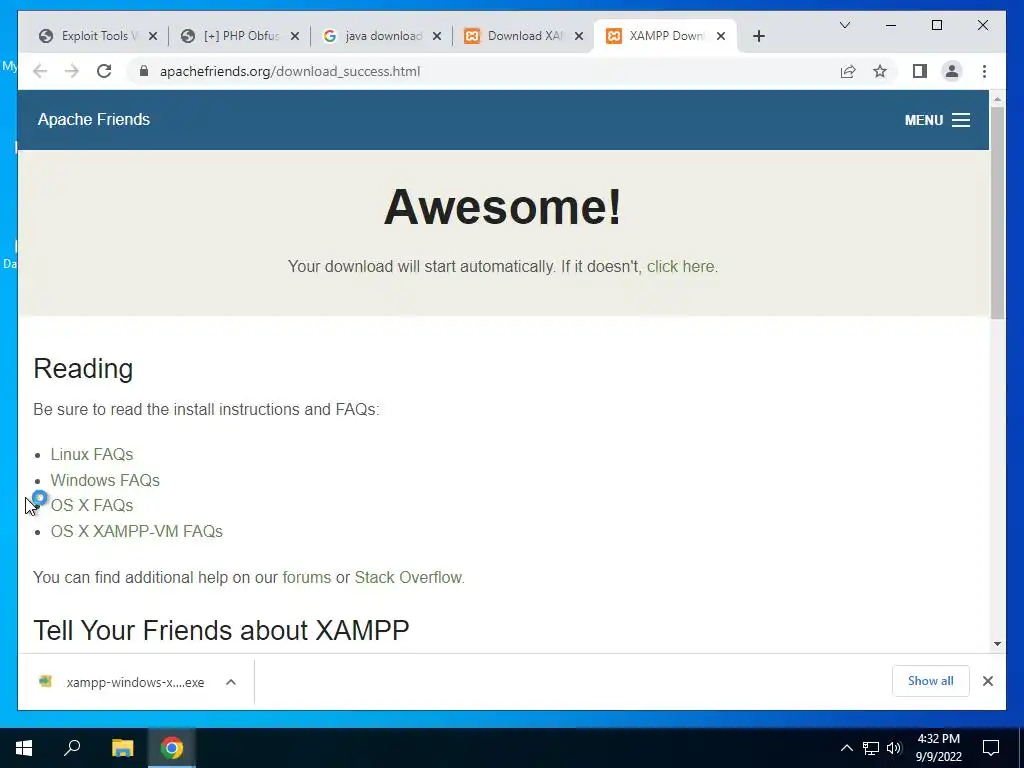
Task: Open File Explorer from taskbar
Action: (122, 748)
